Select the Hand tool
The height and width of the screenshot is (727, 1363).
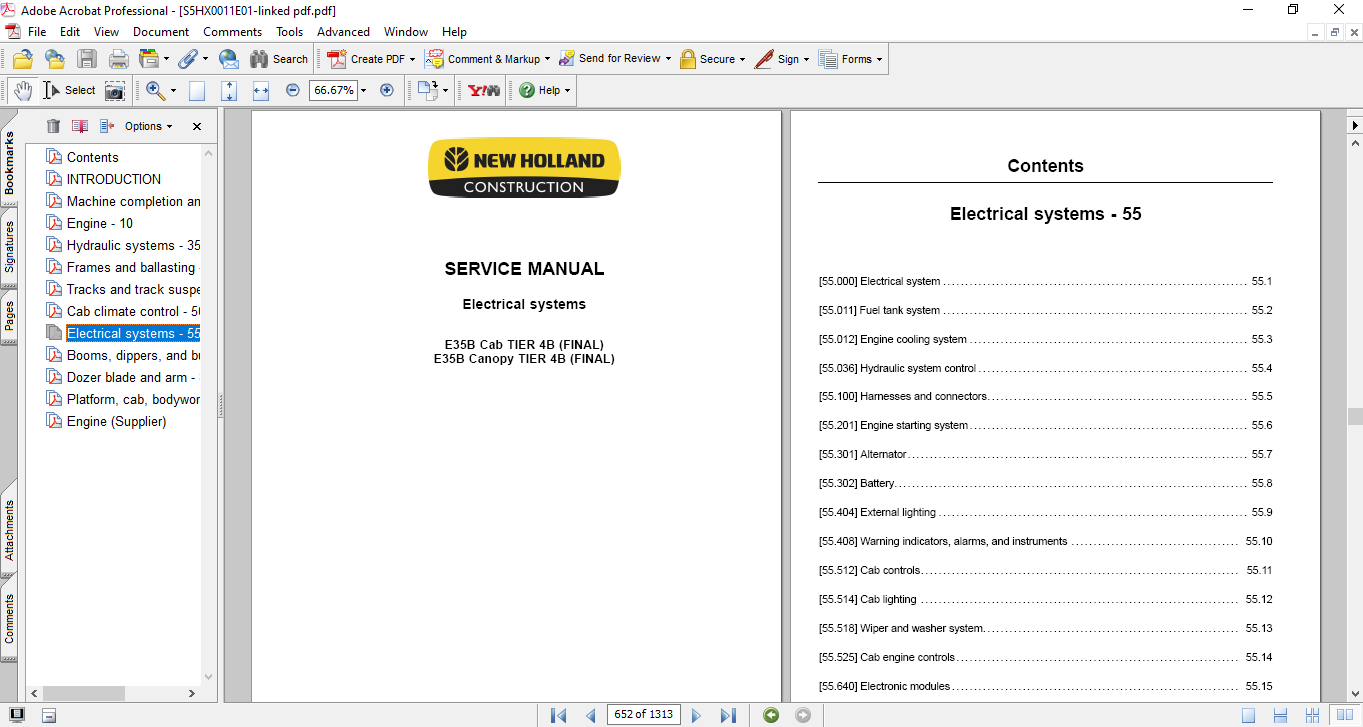point(23,90)
